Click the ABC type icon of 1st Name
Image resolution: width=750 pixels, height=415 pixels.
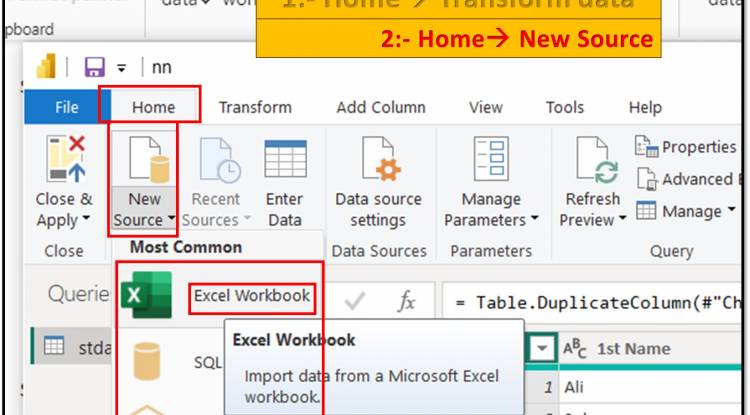(x=574, y=349)
